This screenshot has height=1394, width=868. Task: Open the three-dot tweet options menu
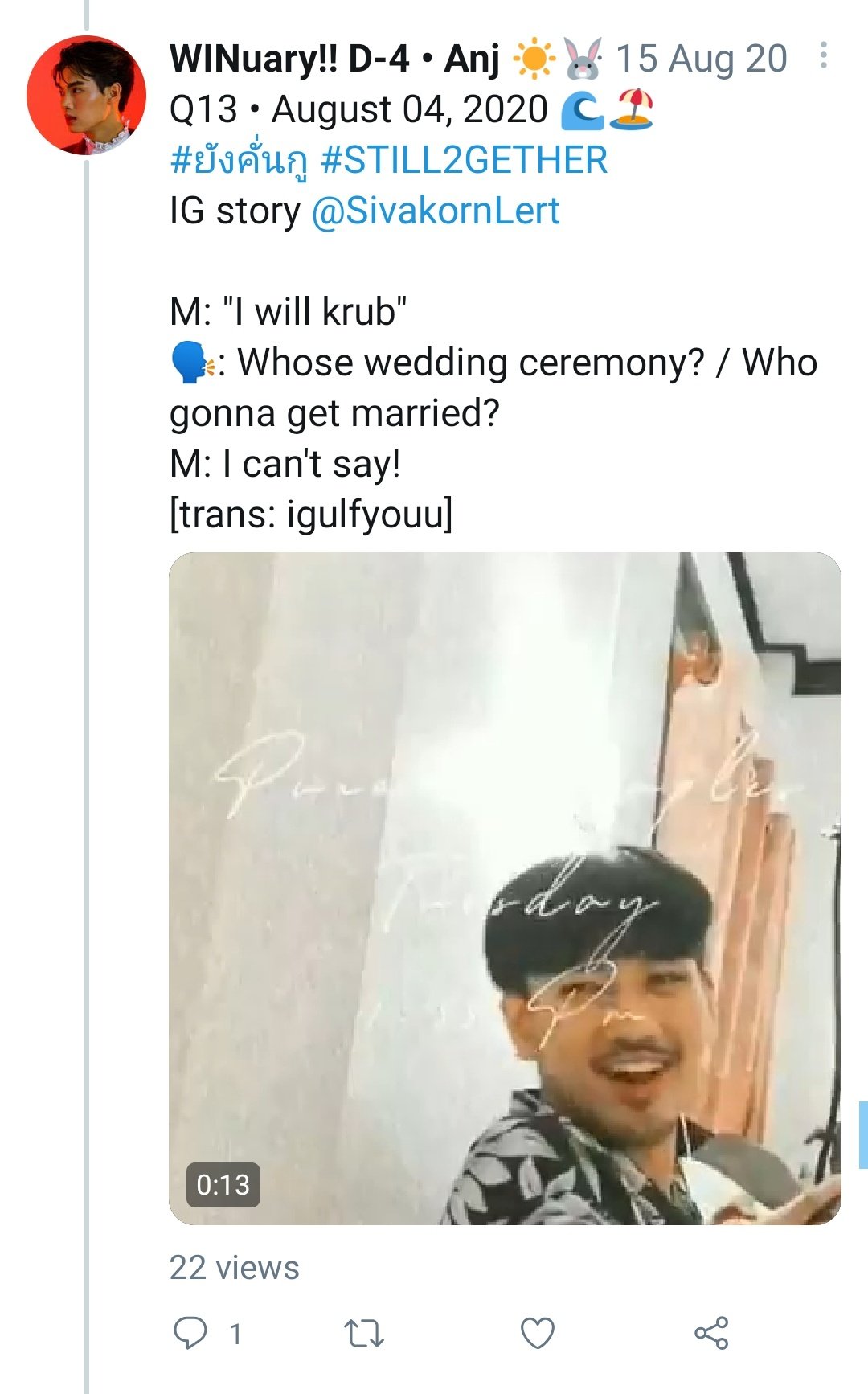pyautogui.click(x=823, y=55)
